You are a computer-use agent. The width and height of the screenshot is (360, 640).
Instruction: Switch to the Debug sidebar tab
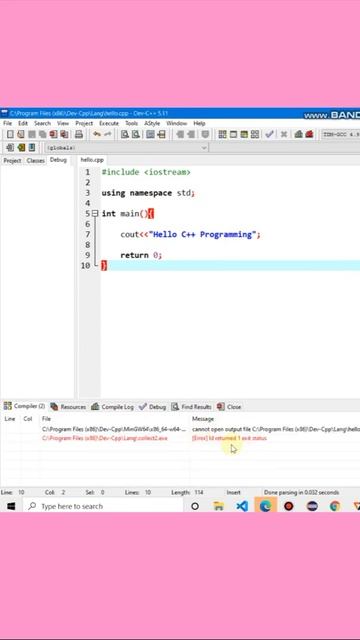tap(58, 160)
